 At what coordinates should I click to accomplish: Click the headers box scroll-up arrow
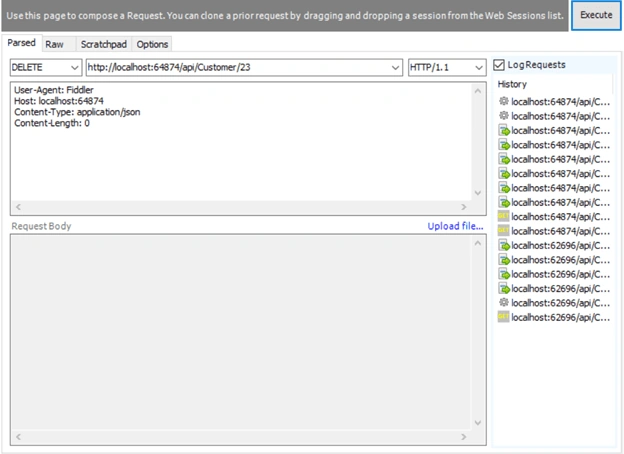478,91
